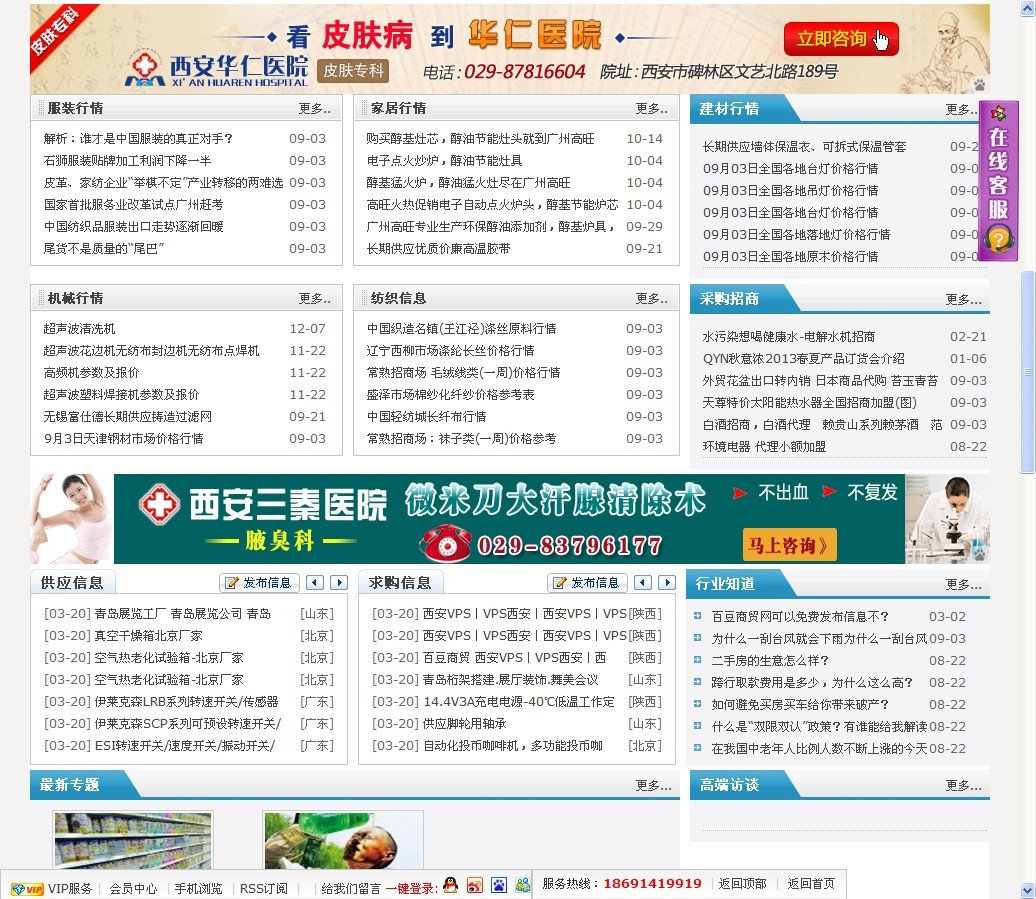This screenshot has height=899, width=1036.
Task: Open article 9月3日天津钢材市场价格行情
Action: [x=124, y=439]
